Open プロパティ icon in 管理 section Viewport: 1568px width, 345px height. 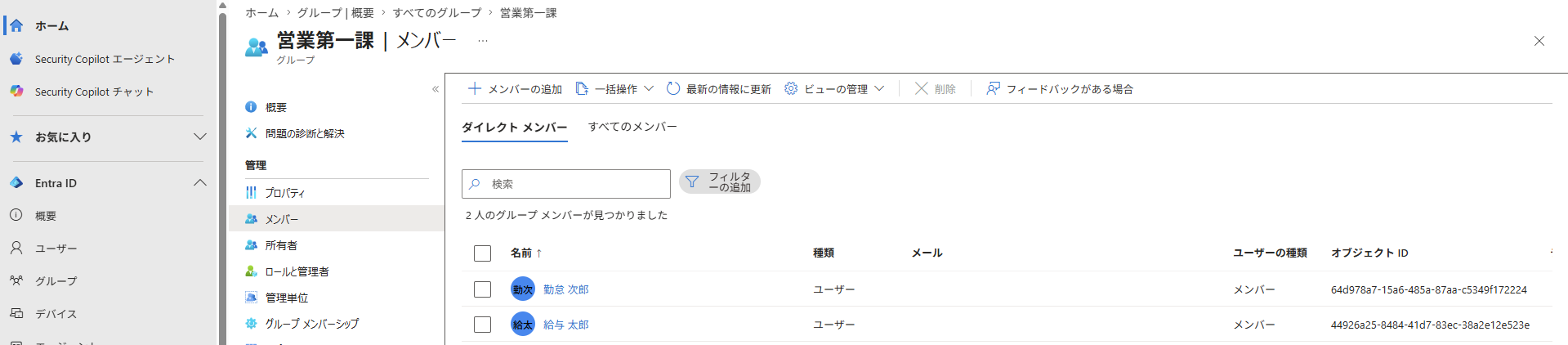click(251, 193)
